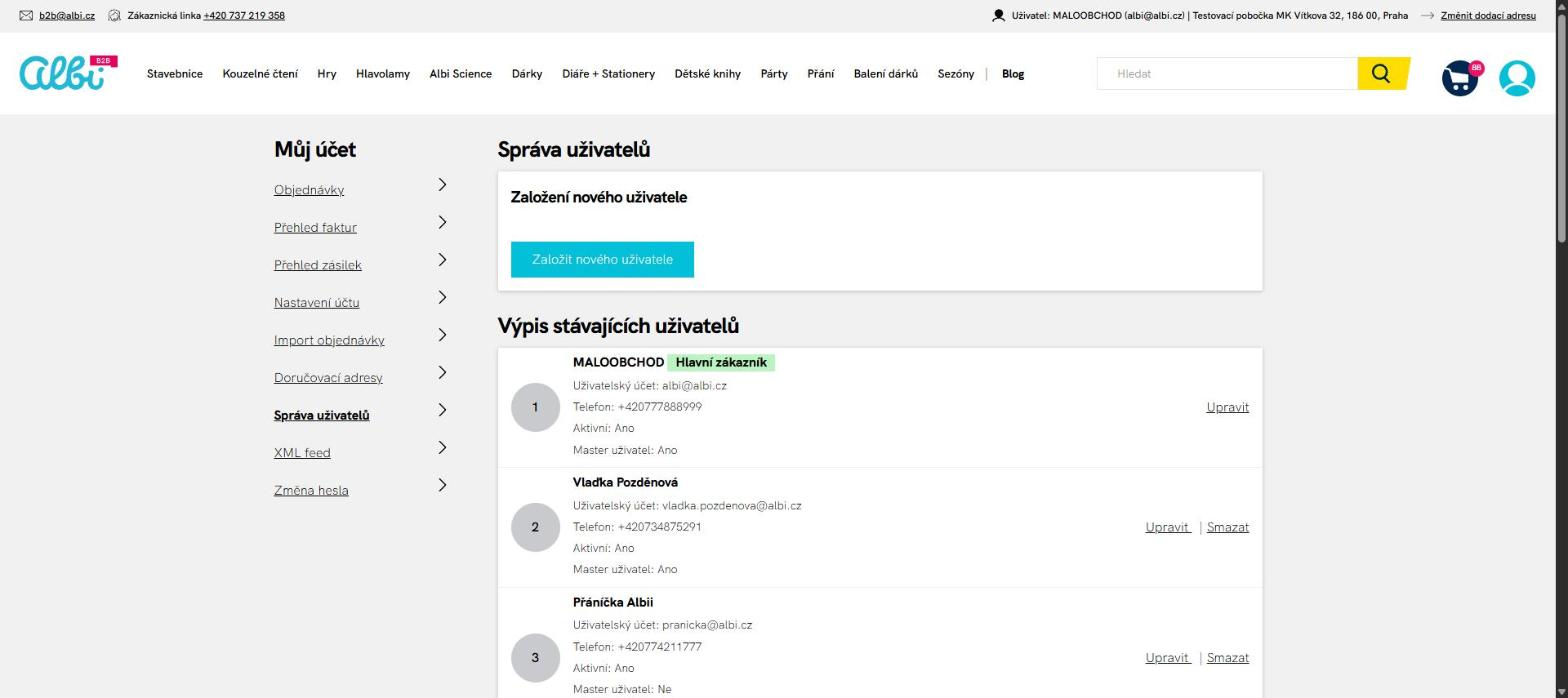Screen dimensions: 1568x698
Task: Open the Sezóny menu category
Action: coord(956,74)
